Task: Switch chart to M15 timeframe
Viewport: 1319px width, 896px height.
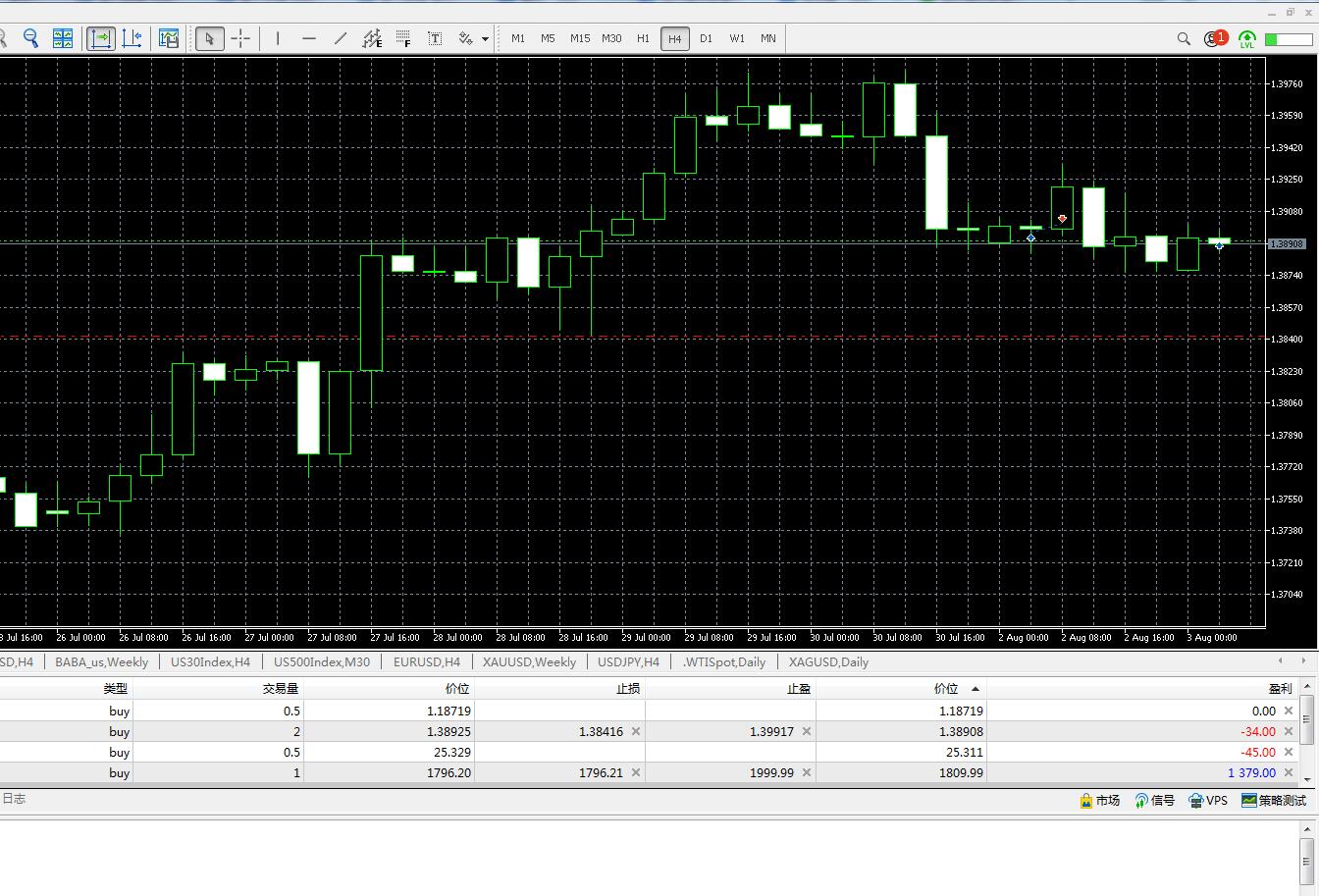Action: click(x=580, y=38)
